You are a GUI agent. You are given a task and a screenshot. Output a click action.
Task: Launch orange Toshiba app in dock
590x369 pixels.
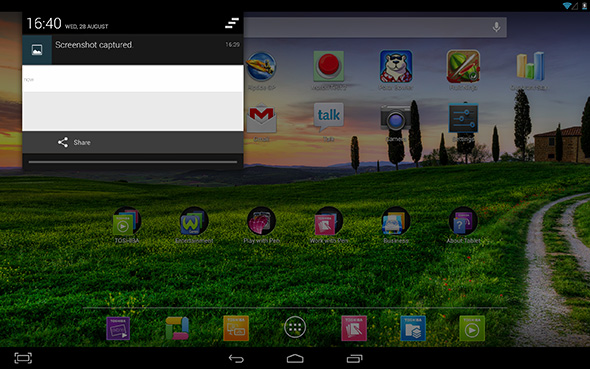coord(236,328)
